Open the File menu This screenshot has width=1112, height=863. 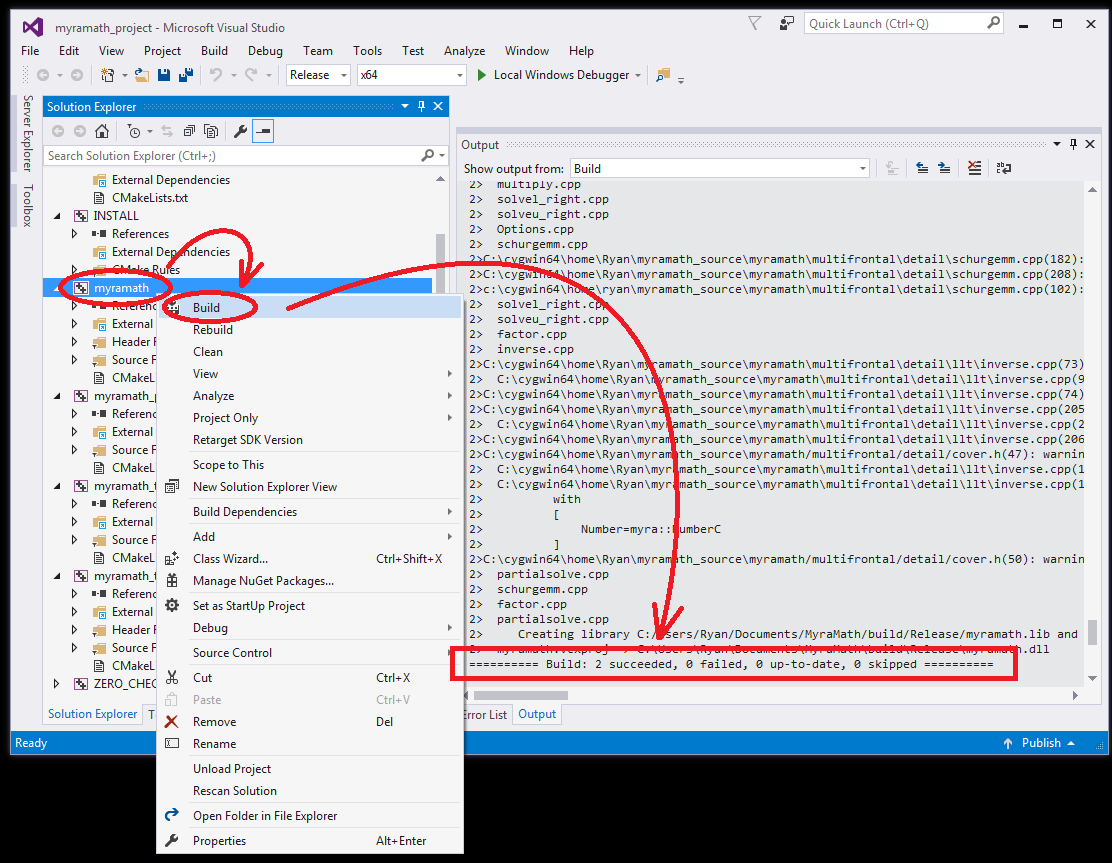click(x=30, y=51)
